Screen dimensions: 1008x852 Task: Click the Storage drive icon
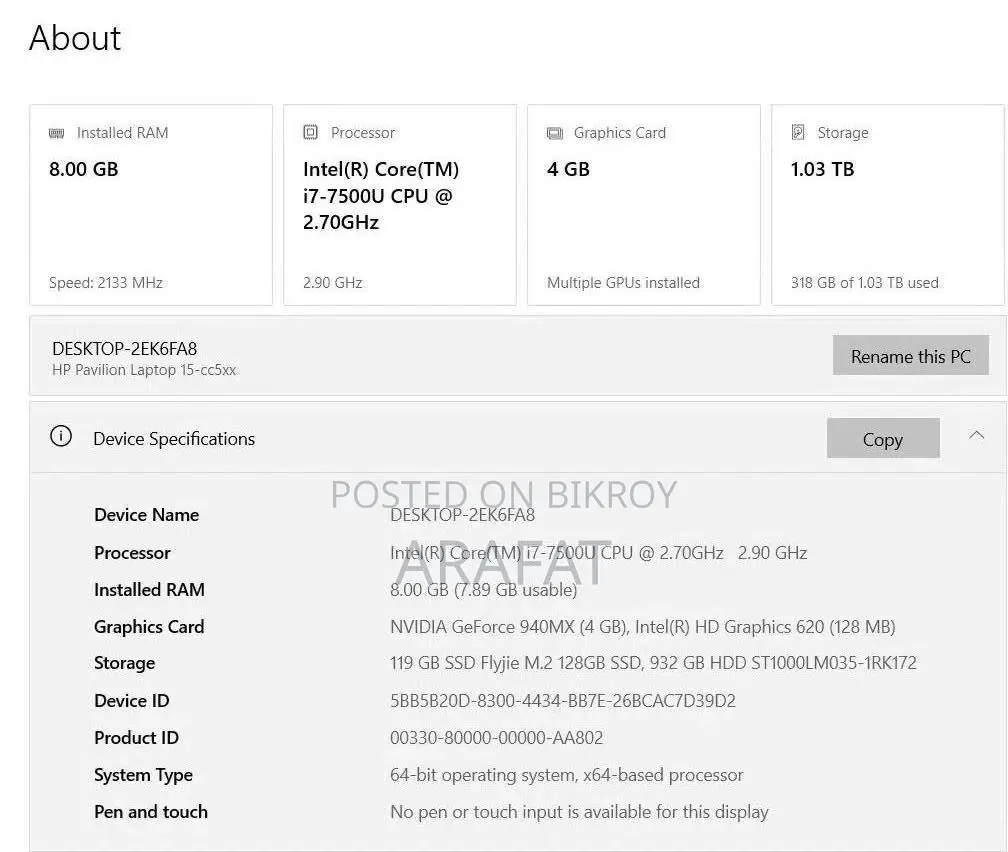798,132
